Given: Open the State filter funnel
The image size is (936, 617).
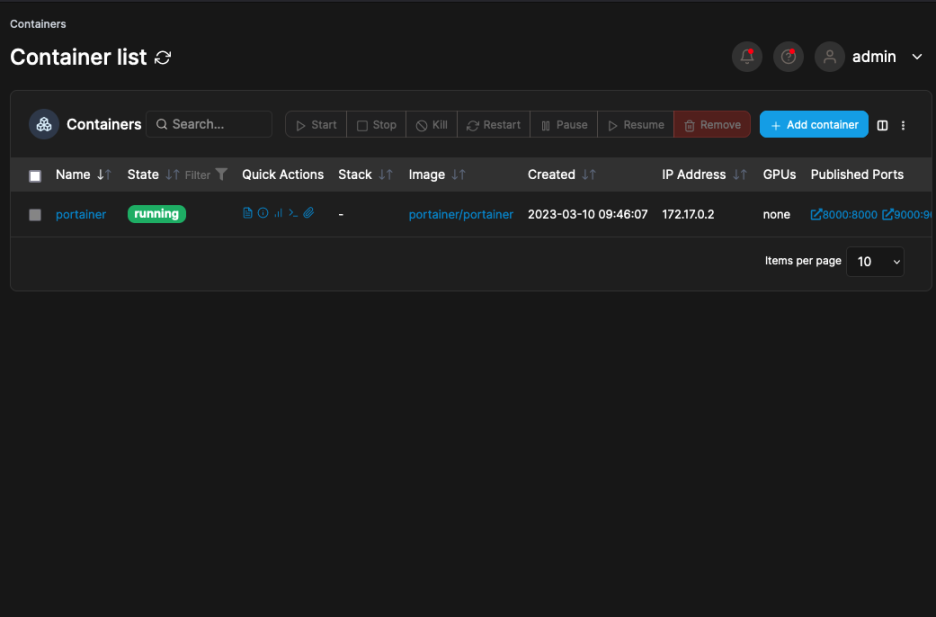Looking at the screenshot, I should pos(221,174).
